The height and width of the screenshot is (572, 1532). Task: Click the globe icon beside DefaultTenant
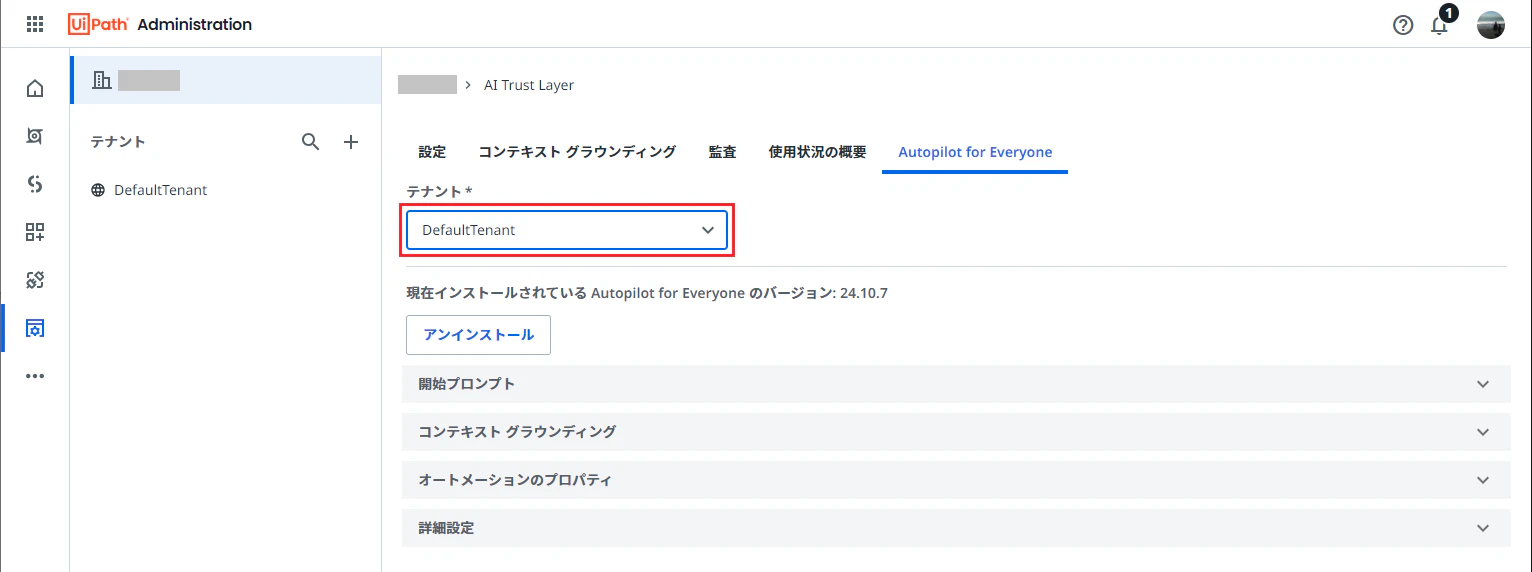pyautogui.click(x=98, y=190)
